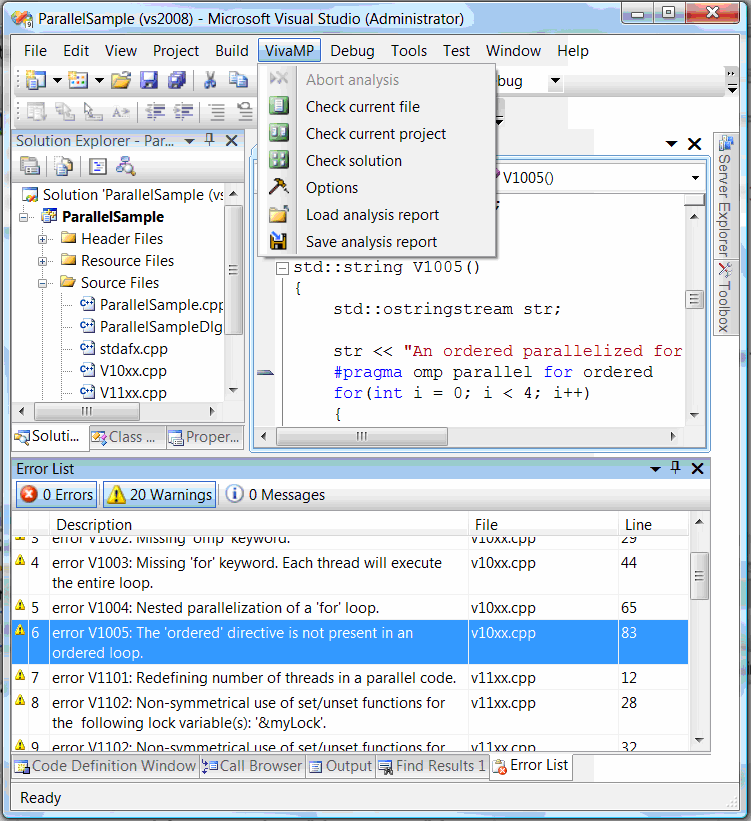Click the Comment Selection toolbar icon
Screen dimensions: 751x821
[216, 111]
